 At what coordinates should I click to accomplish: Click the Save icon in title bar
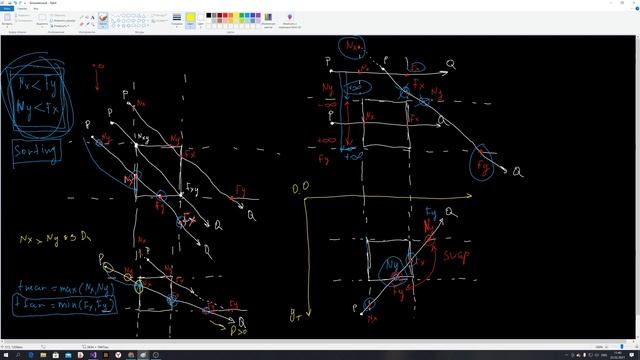coord(10,3)
